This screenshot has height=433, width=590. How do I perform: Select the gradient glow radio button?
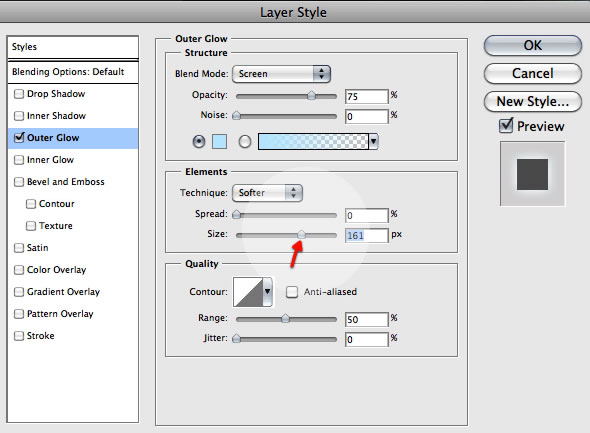[245, 142]
